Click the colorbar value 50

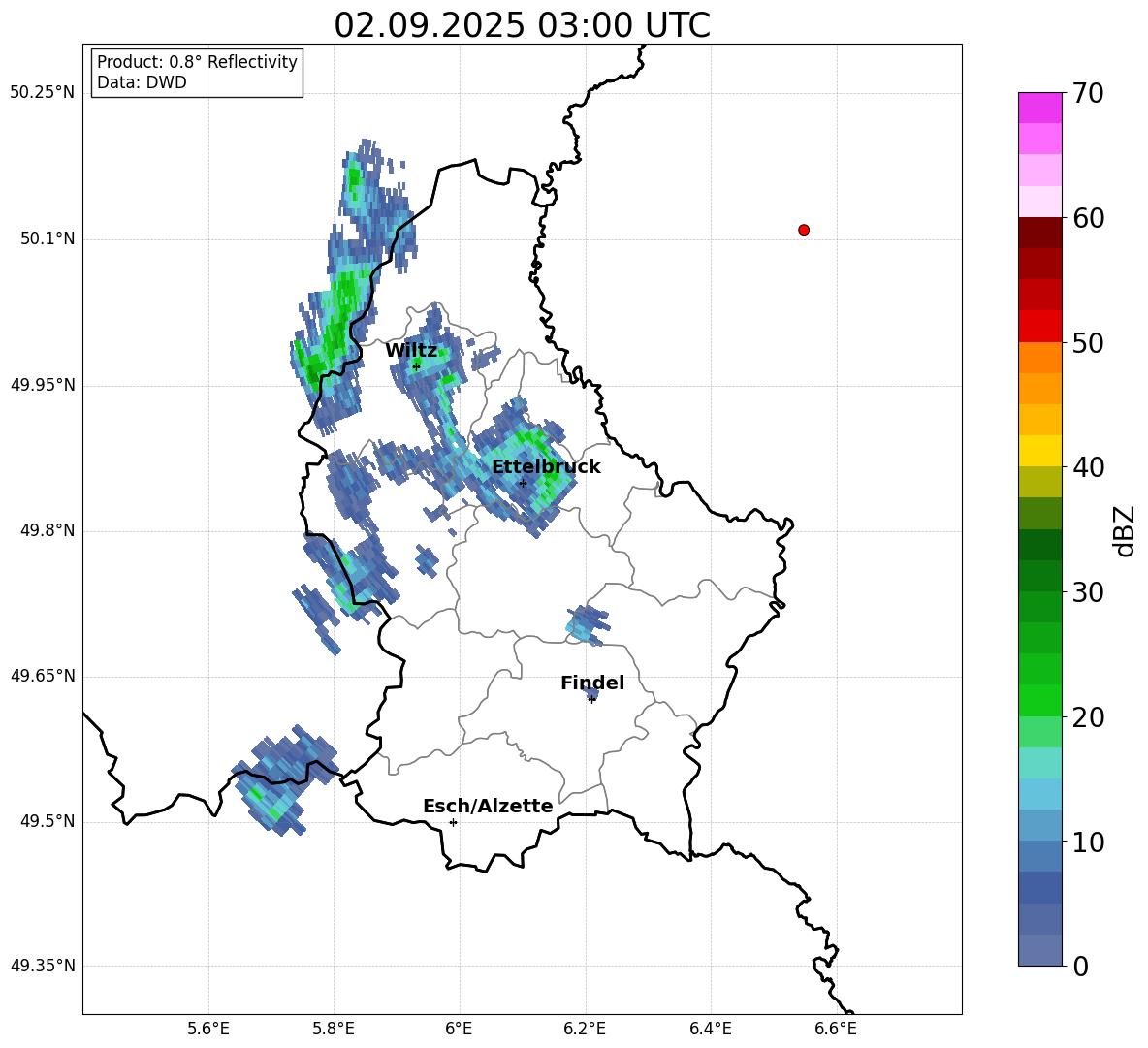point(1089,342)
